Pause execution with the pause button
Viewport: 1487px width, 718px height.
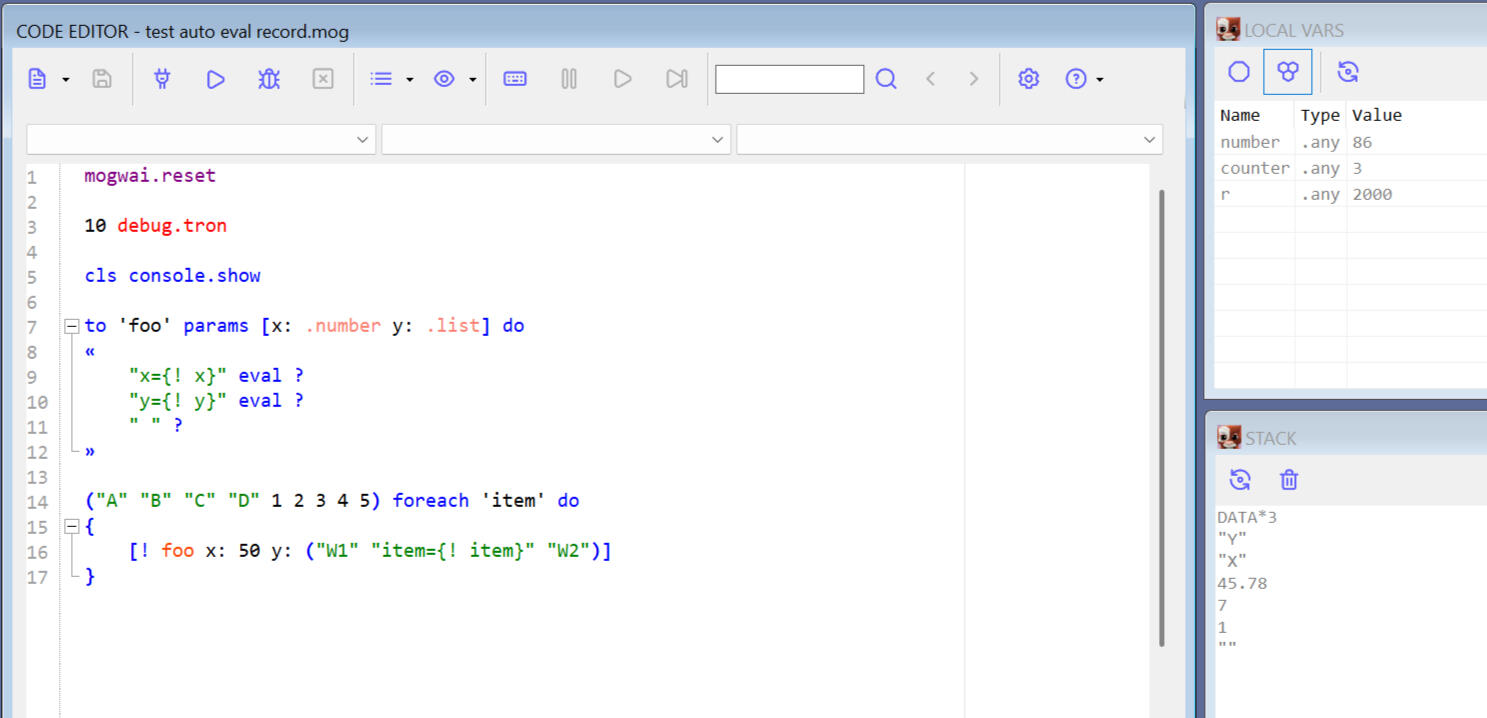point(569,79)
